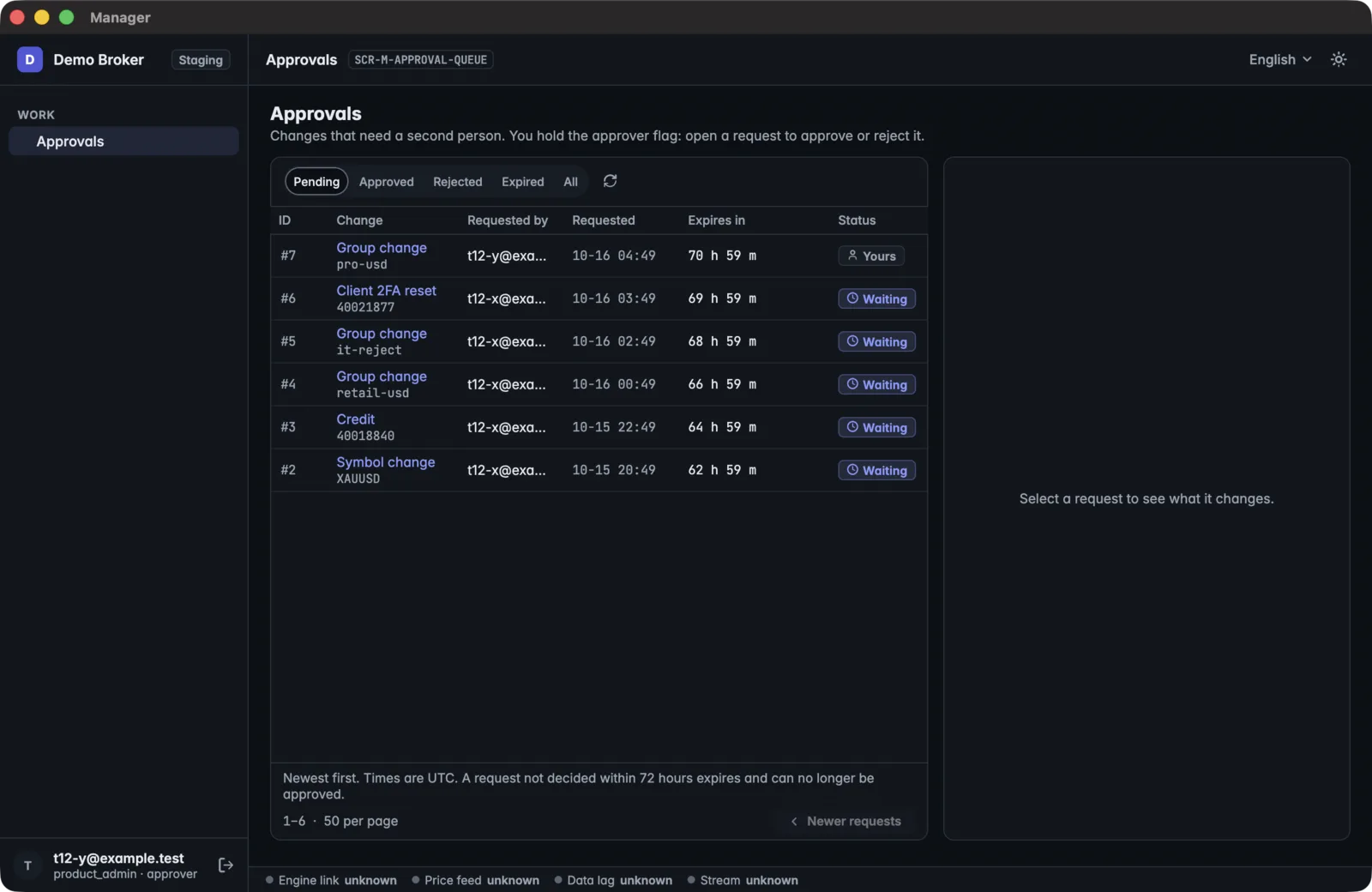Image resolution: width=1372 pixels, height=892 pixels.
Task: Open Group change retail-usd request
Action: [x=381, y=377]
